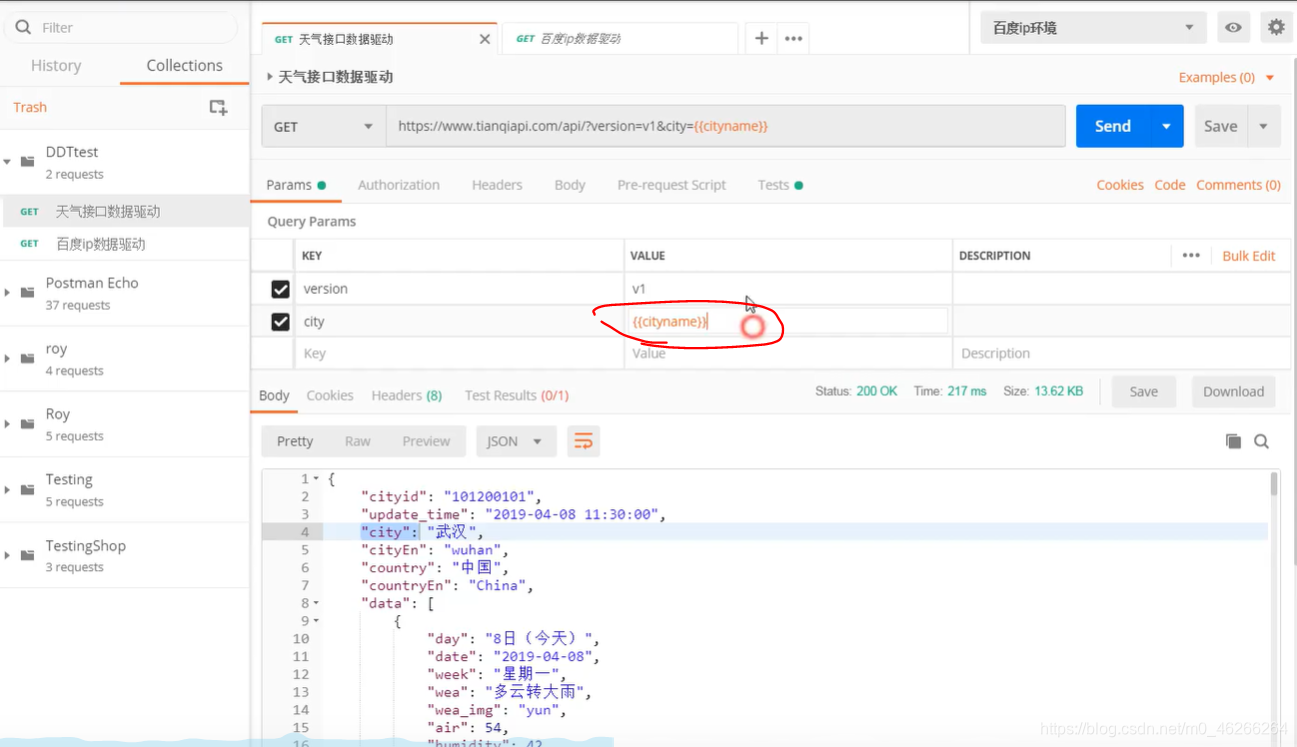Open the Code link
Image resolution: width=1297 pixels, height=747 pixels.
(x=1170, y=185)
